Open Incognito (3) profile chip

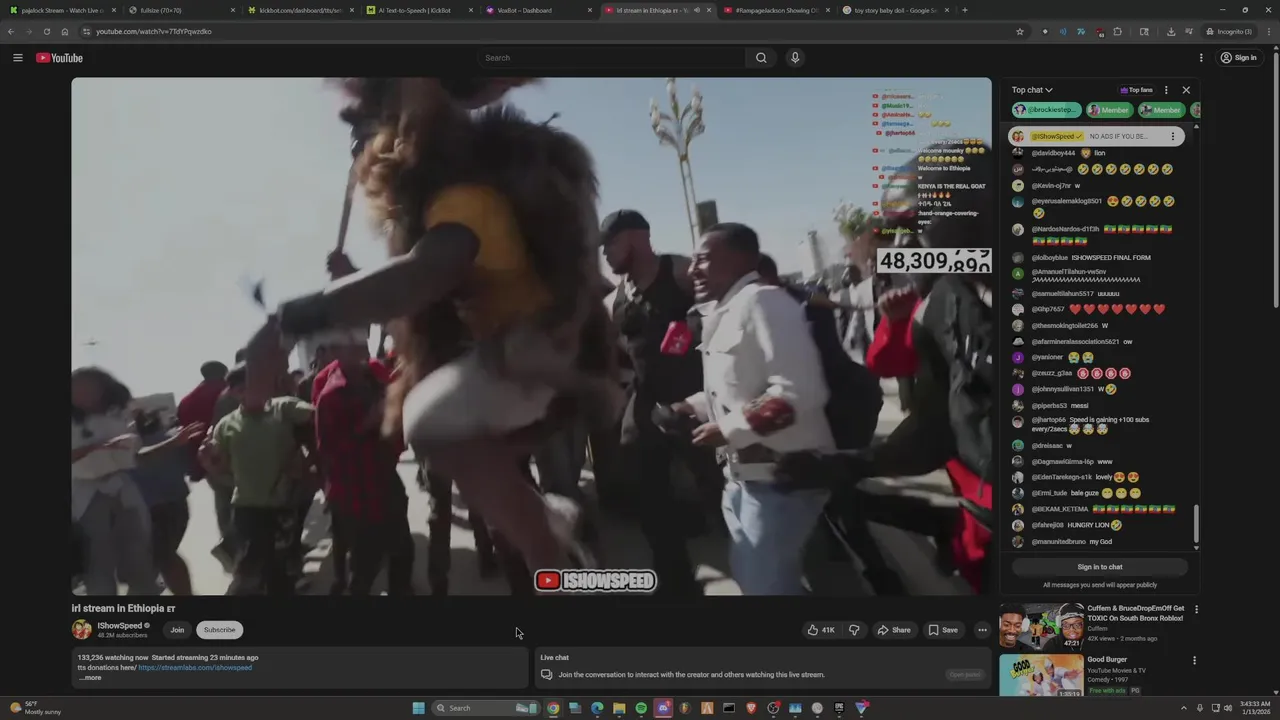click(1229, 31)
